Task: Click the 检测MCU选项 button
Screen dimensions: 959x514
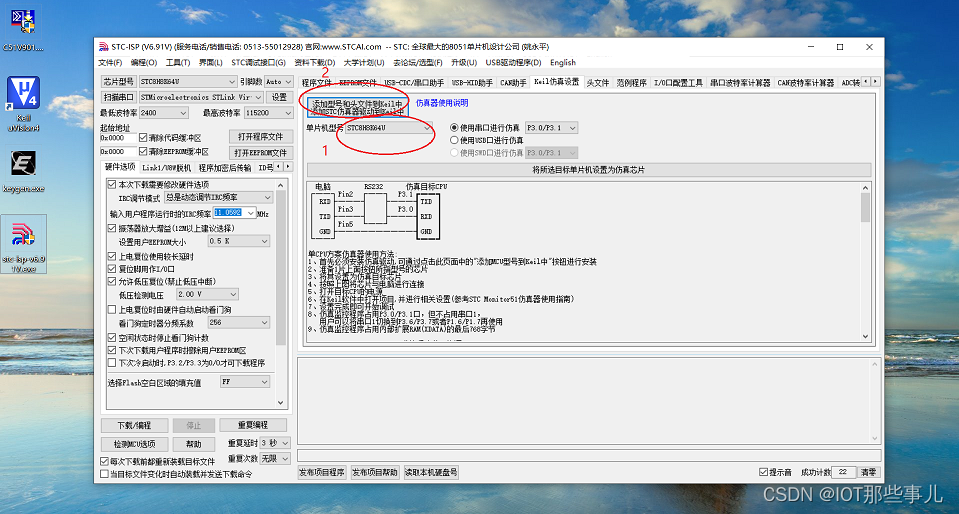Action: 134,444
